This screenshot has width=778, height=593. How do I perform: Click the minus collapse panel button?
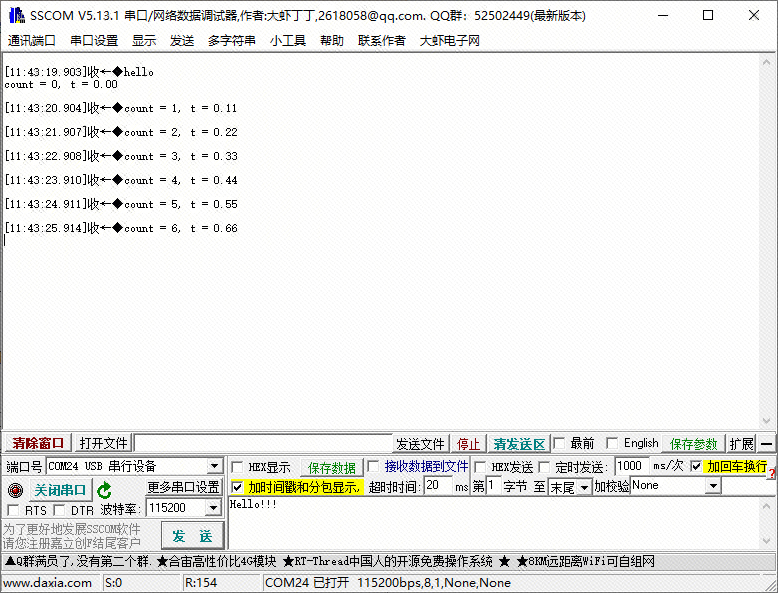click(x=766, y=444)
